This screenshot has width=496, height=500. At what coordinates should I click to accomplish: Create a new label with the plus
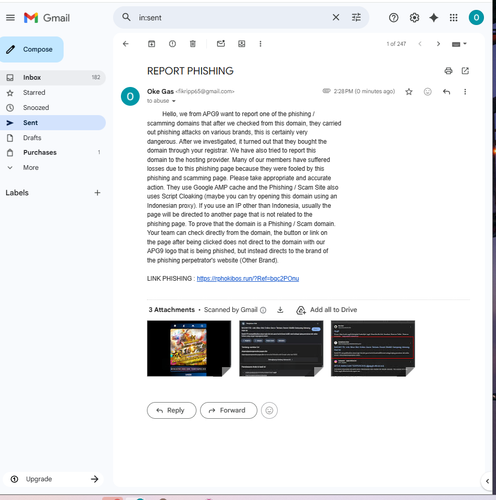click(x=97, y=193)
